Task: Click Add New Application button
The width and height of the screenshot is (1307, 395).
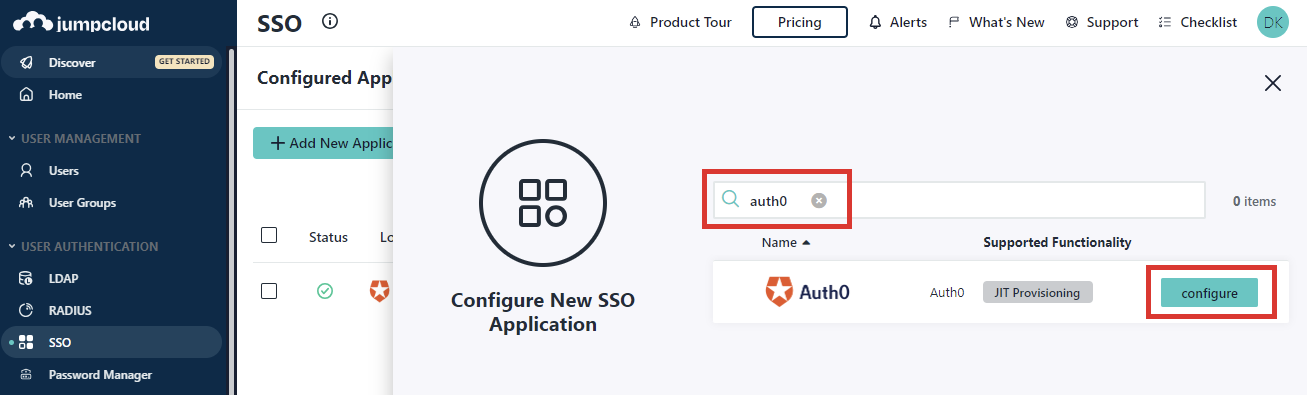Action: tap(323, 143)
